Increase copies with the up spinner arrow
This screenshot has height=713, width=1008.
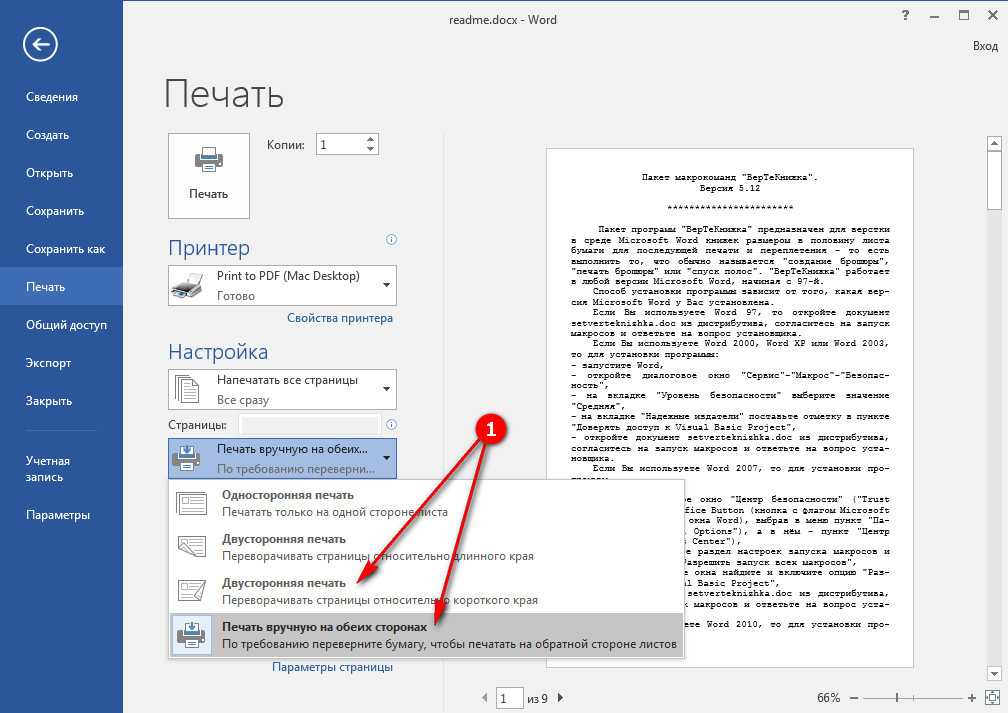[x=370, y=139]
